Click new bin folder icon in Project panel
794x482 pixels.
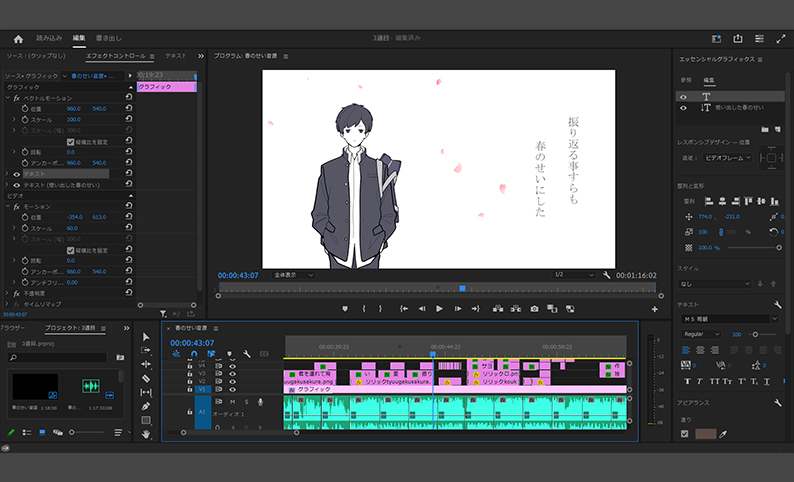(120, 357)
